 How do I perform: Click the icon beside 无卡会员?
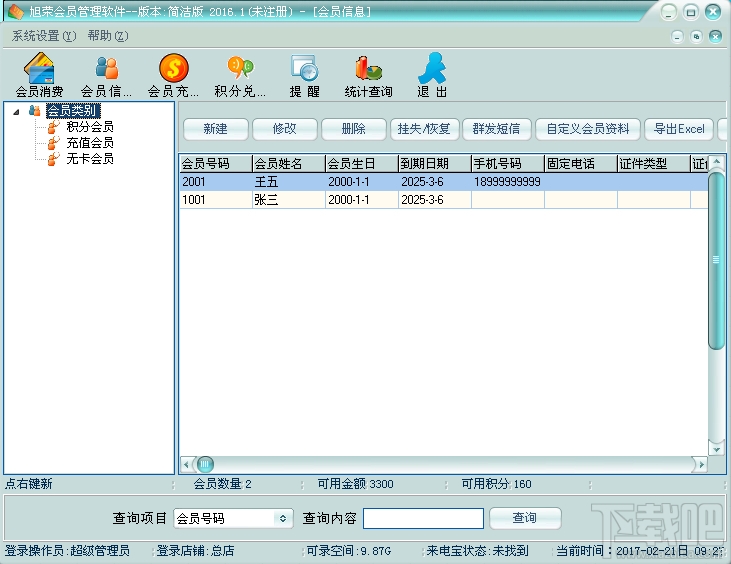coord(54,158)
